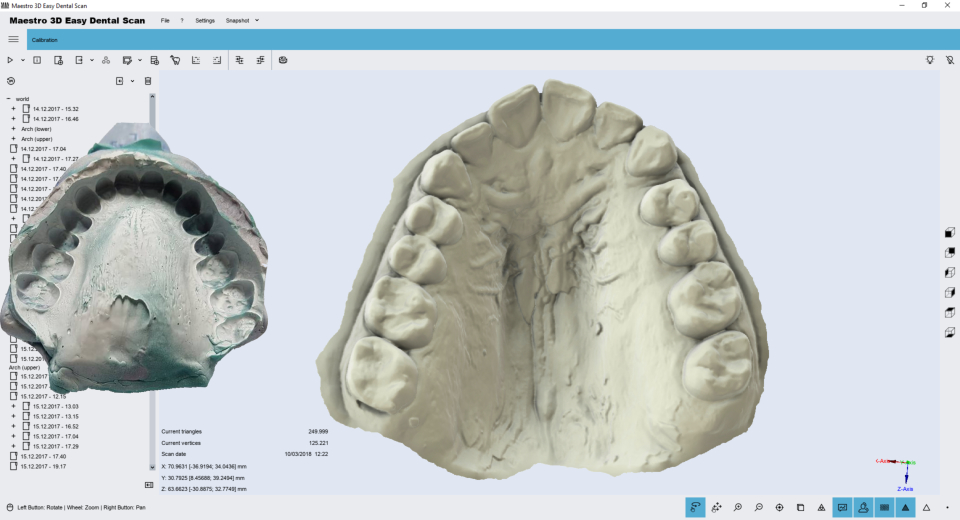The width and height of the screenshot is (960, 520).
Task: Click the fit-to-window square icon
Action: tap(800, 507)
